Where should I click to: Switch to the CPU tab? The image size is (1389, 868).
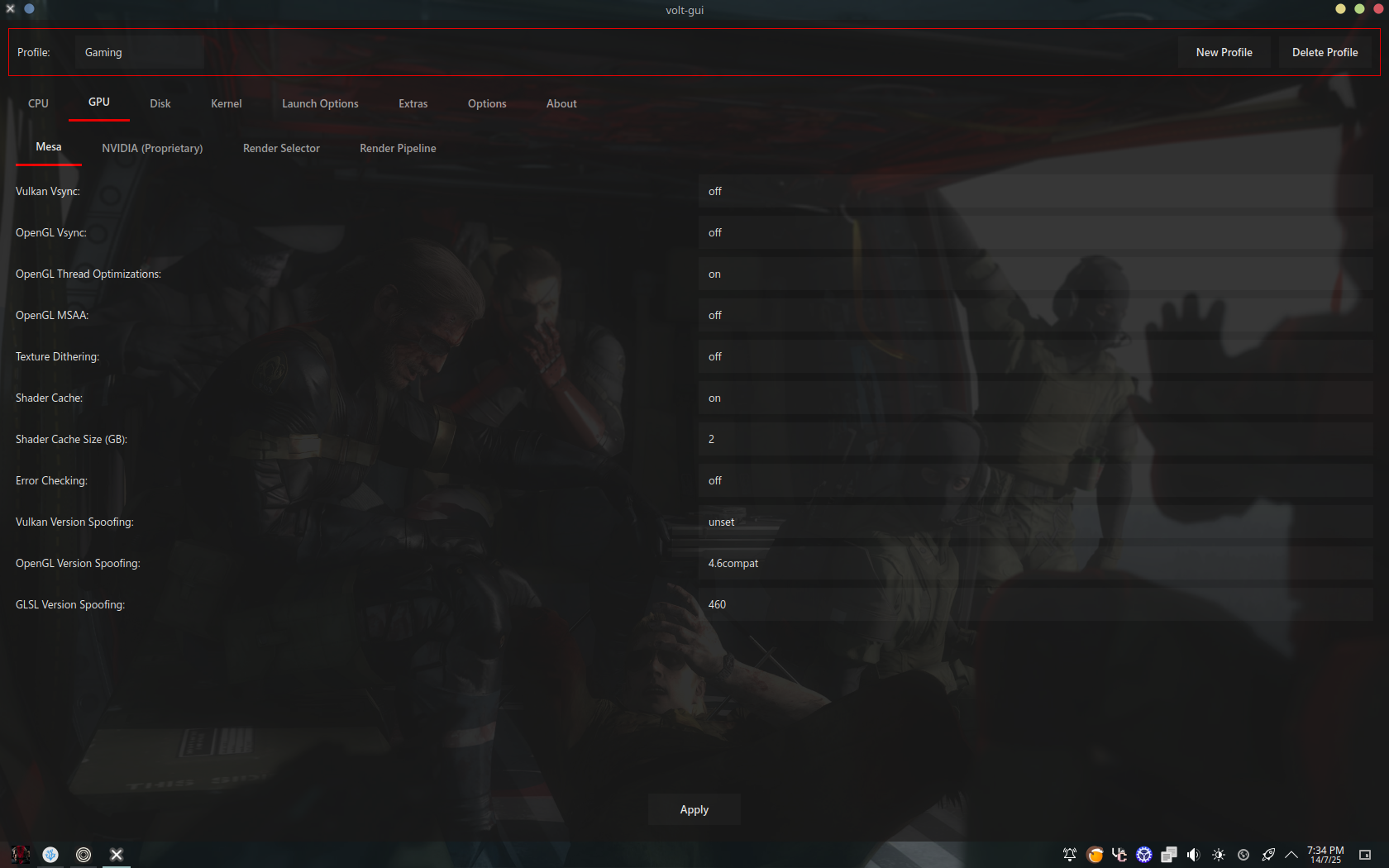point(38,103)
